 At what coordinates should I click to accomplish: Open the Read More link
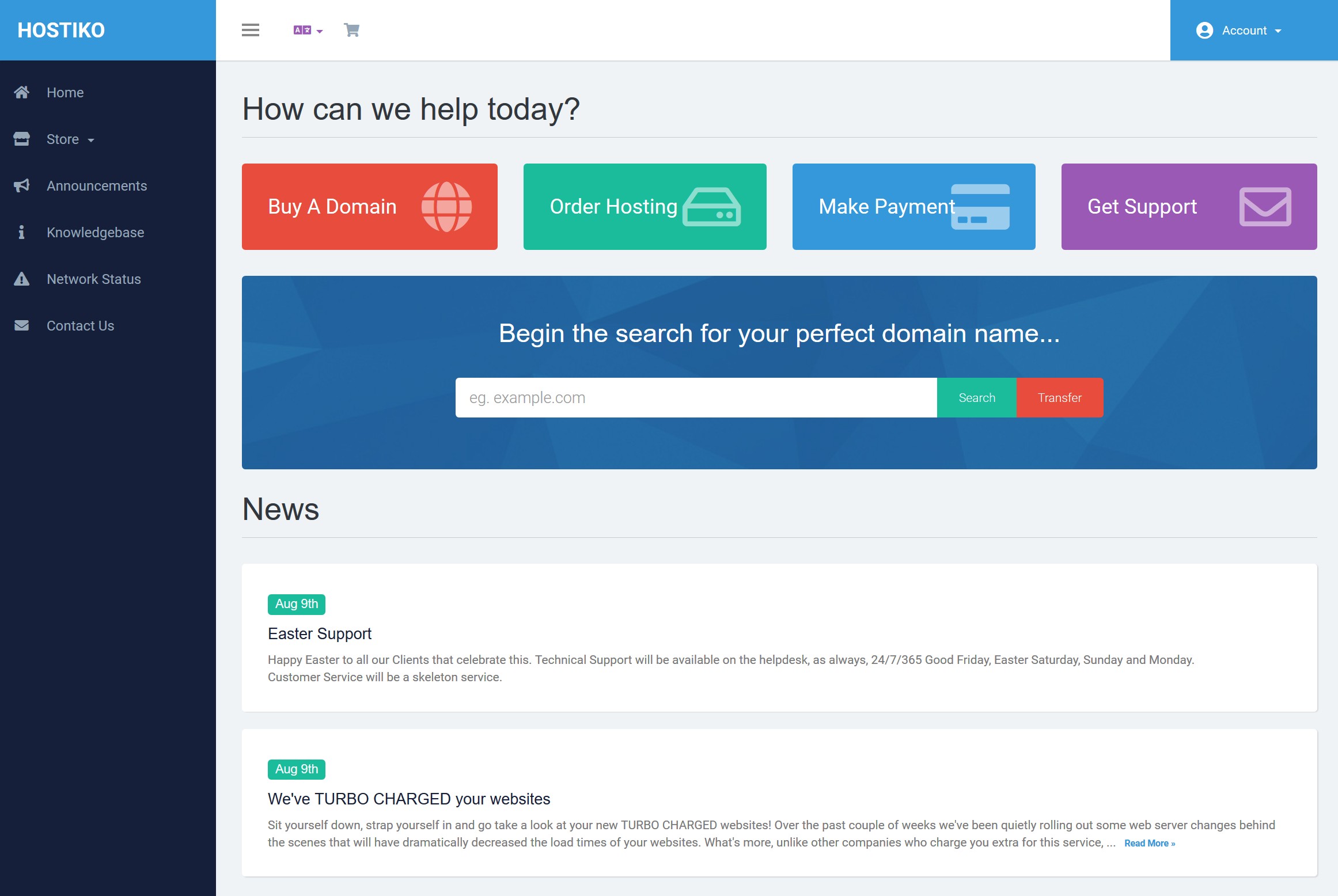coord(1149,843)
